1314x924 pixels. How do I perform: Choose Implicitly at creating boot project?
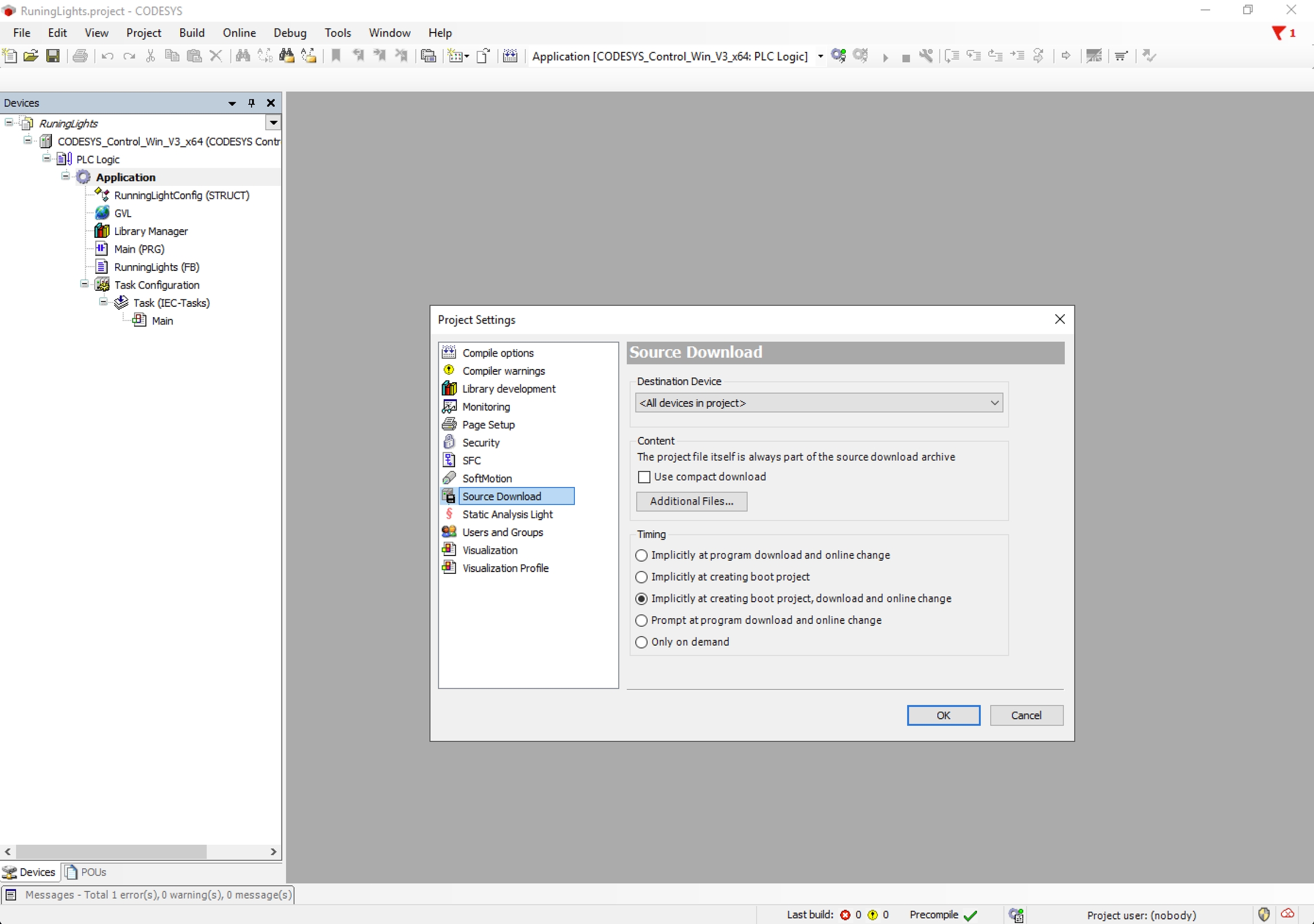[x=642, y=577]
